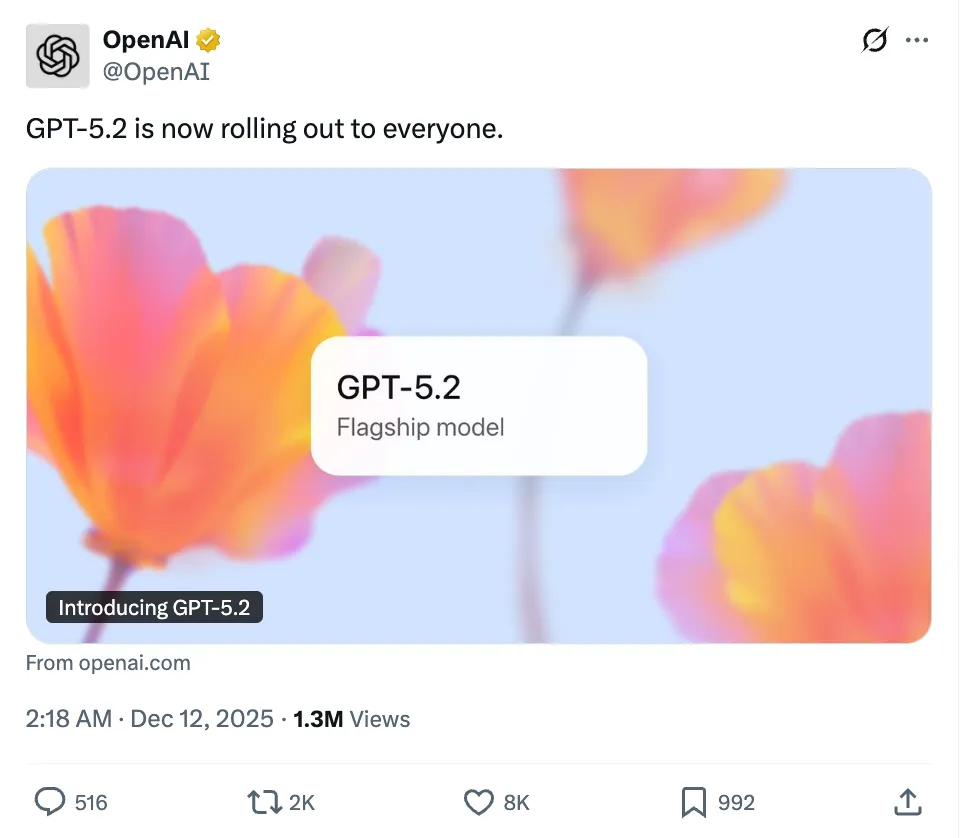Click the Introducing GPT-5.2 caption label

point(154,607)
